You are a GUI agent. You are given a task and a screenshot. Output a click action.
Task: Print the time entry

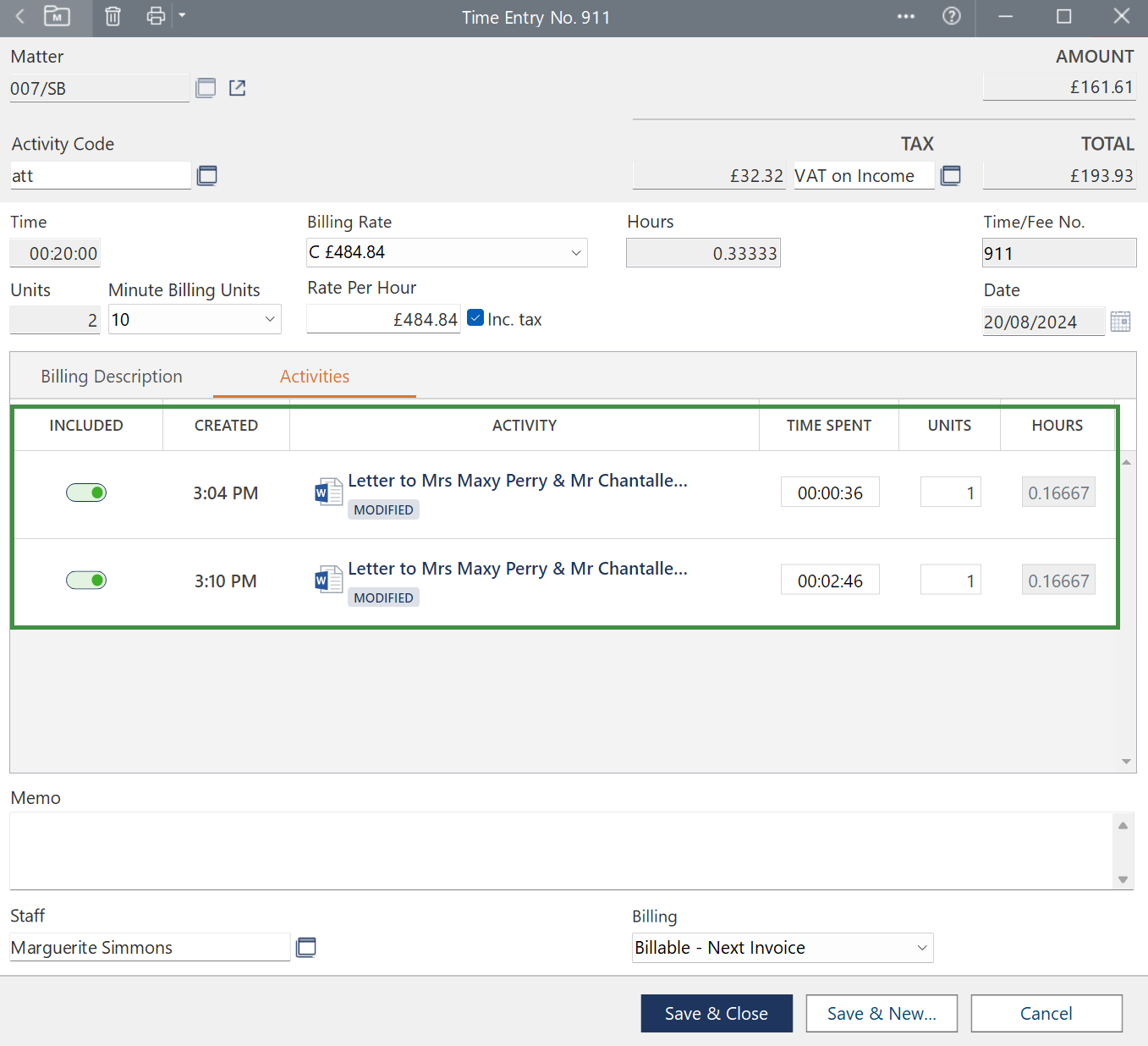point(156,17)
